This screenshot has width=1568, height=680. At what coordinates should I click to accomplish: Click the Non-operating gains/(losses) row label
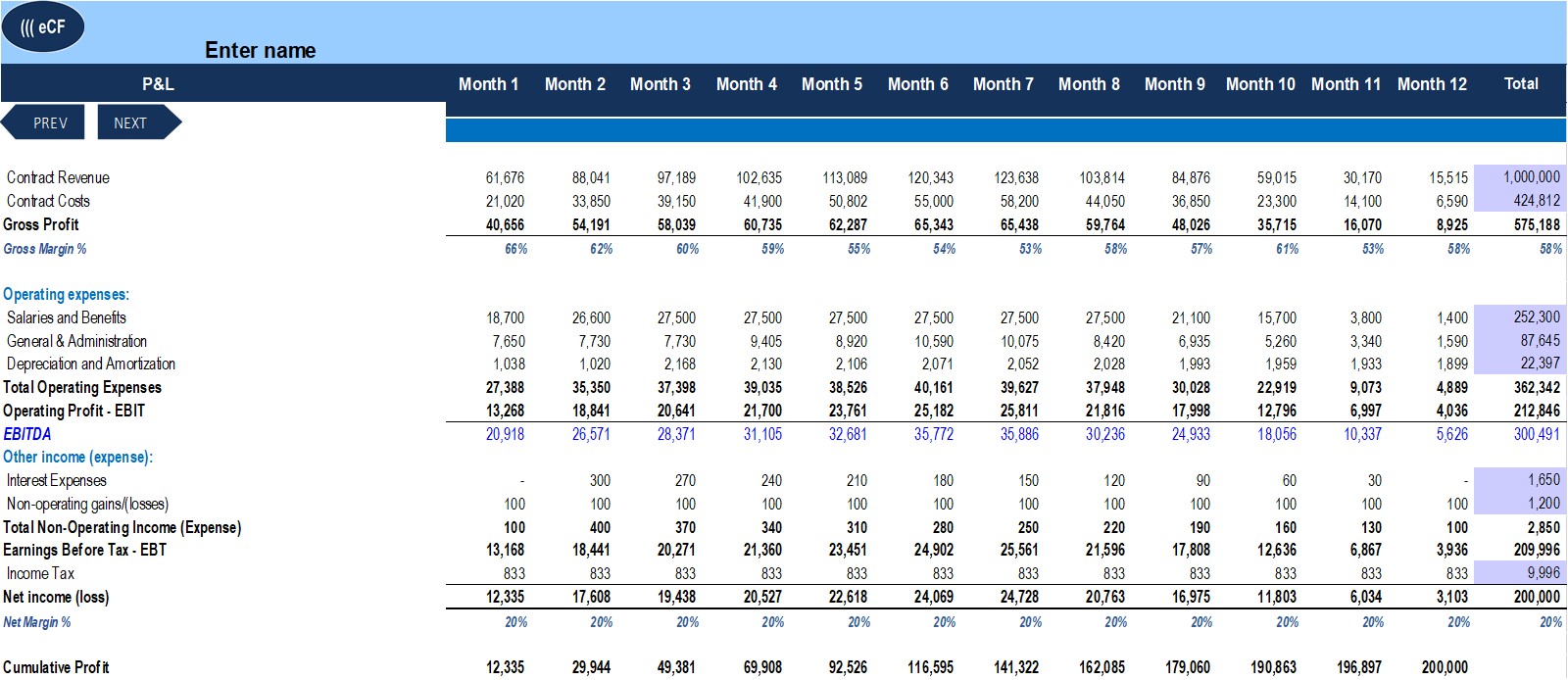coord(87,504)
